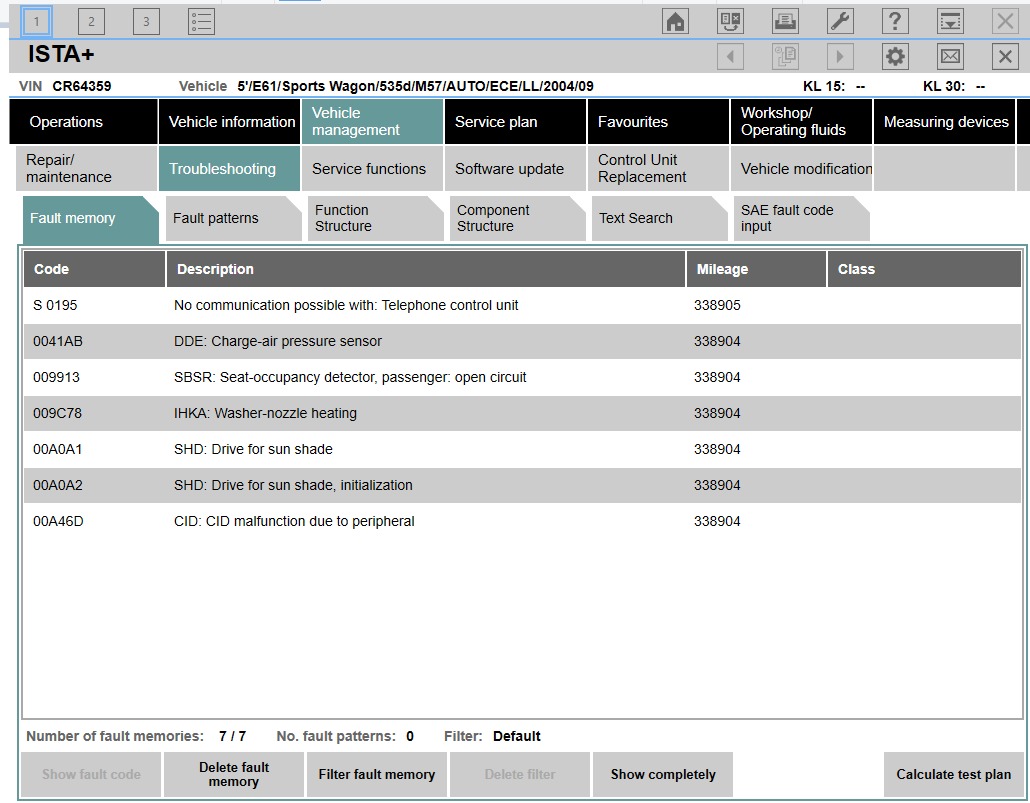Image resolution: width=1030 pixels, height=803 pixels.
Task: Click the vehicle data transfer icon
Action: point(731,21)
